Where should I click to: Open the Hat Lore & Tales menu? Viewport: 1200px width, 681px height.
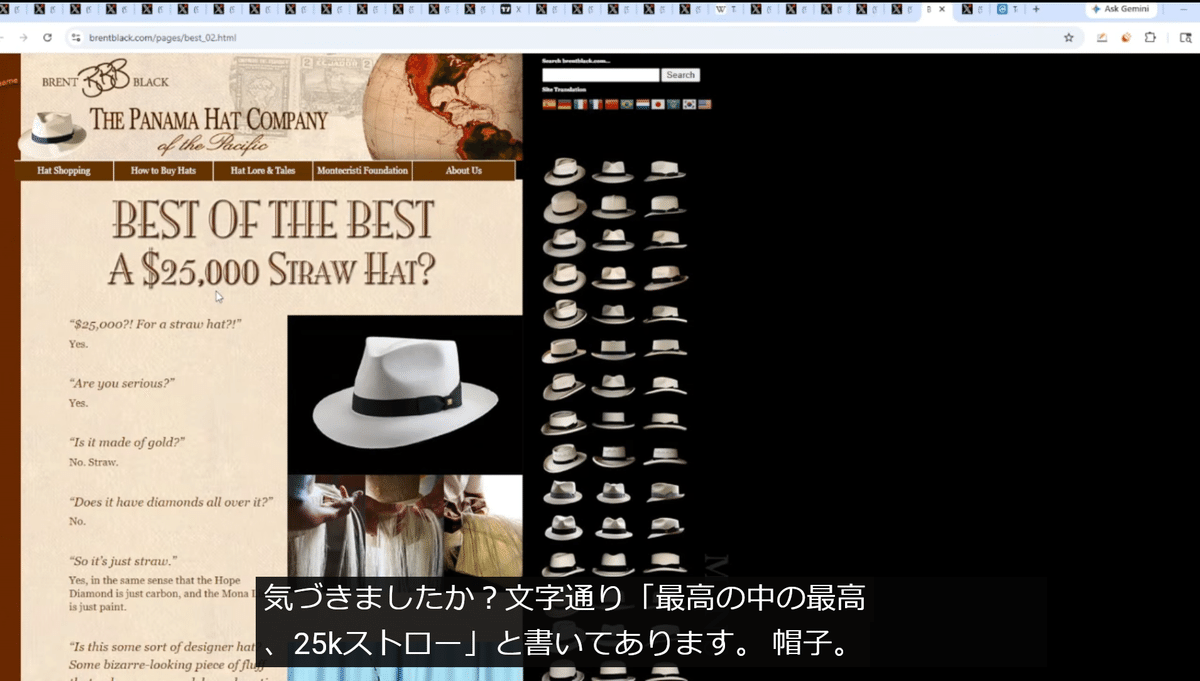point(263,171)
